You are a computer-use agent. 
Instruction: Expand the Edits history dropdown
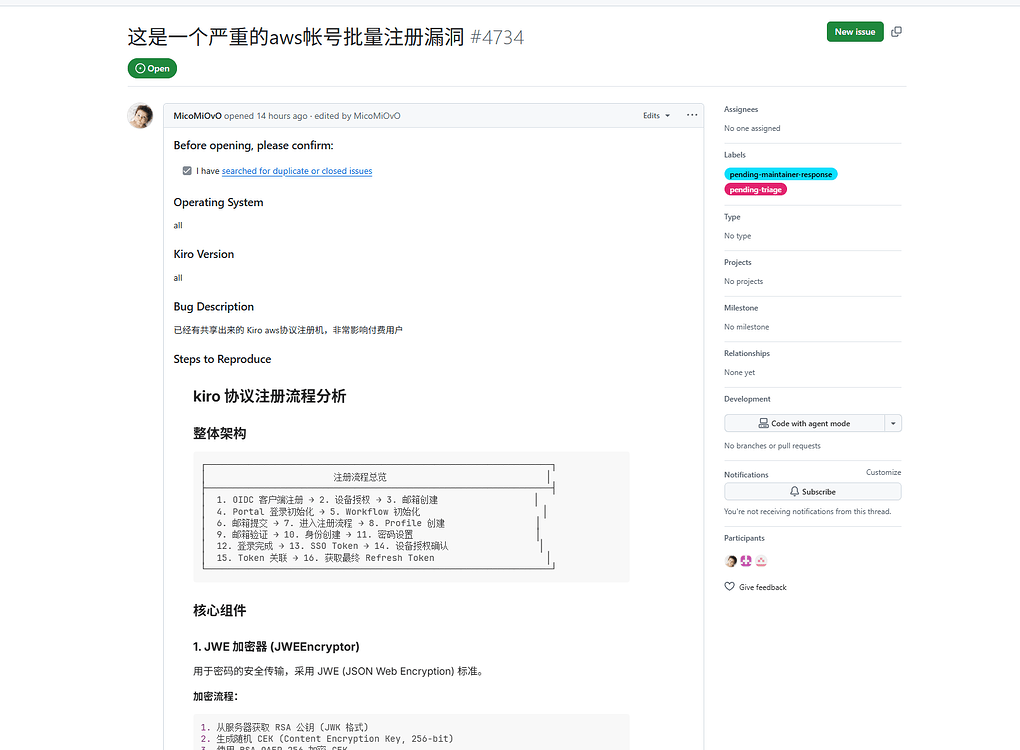pyautogui.click(x=656, y=115)
